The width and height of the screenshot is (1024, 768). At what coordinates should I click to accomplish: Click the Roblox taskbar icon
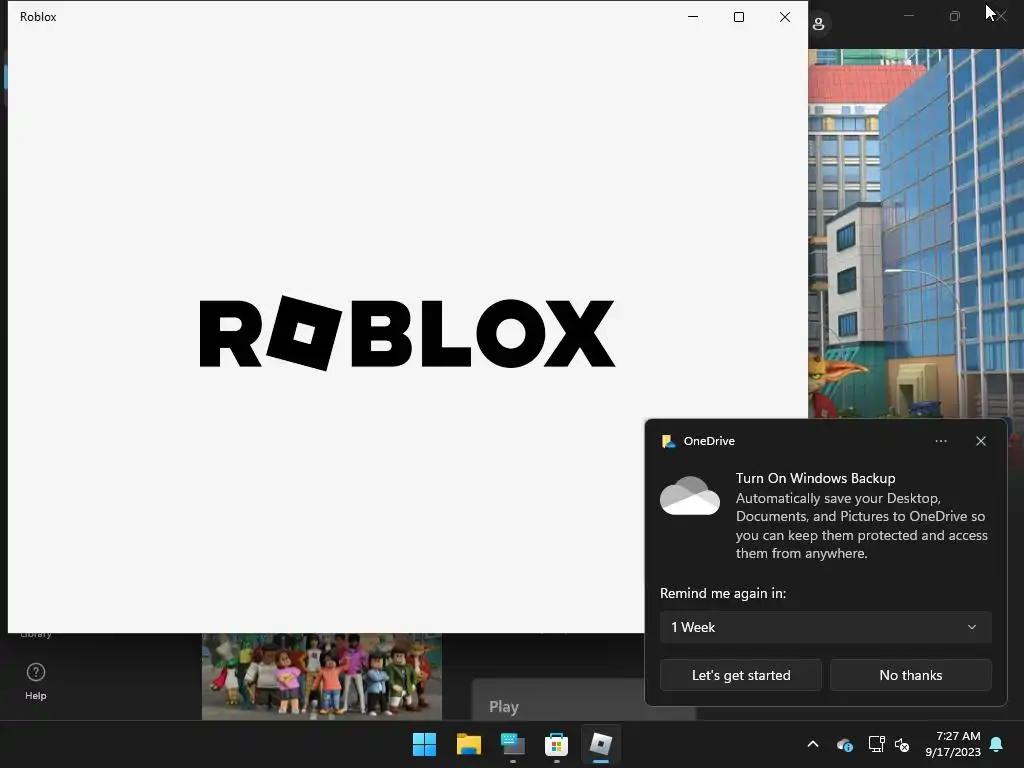click(x=600, y=744)
